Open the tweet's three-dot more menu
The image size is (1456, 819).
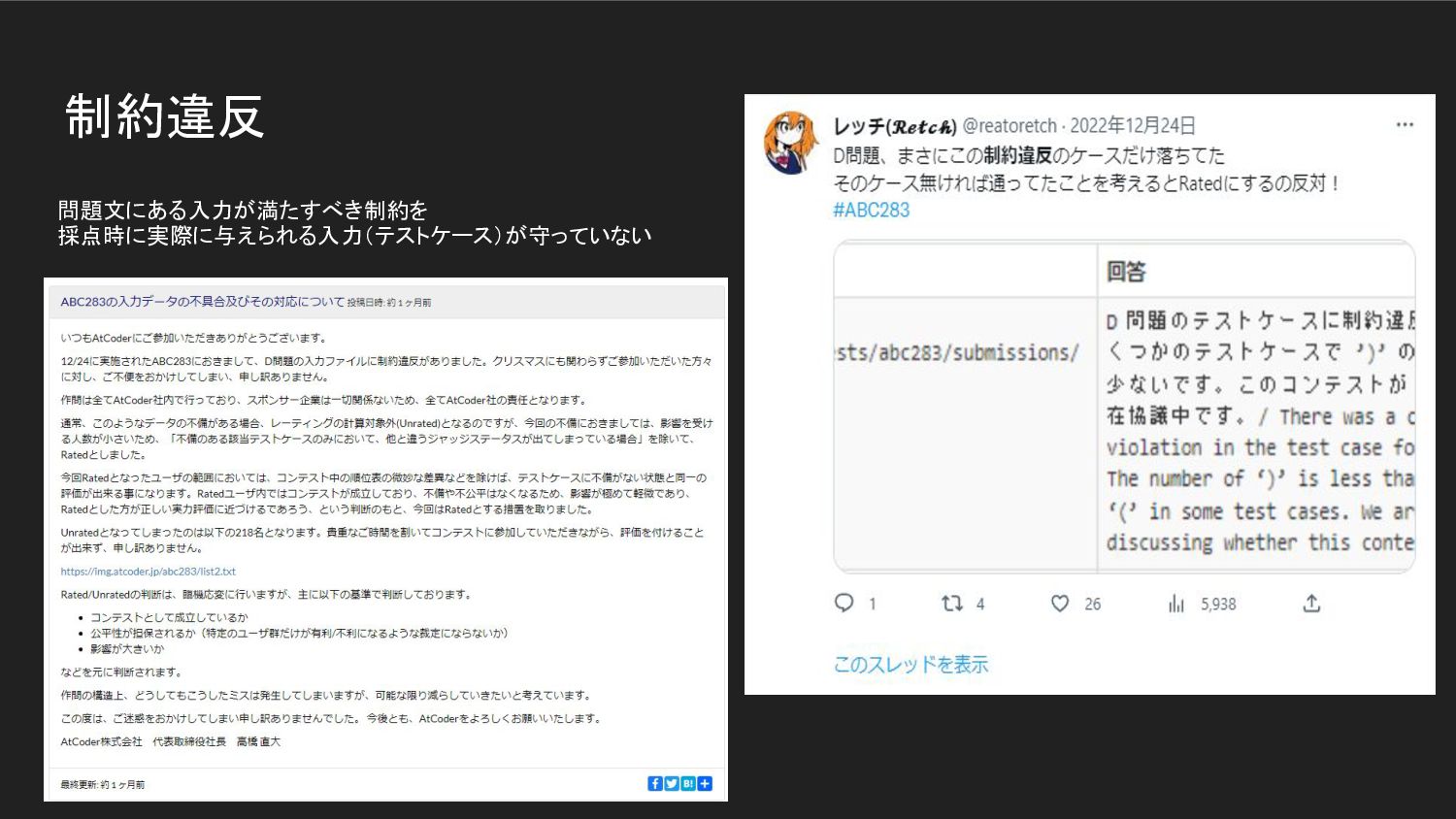[x=1405, y=125]
